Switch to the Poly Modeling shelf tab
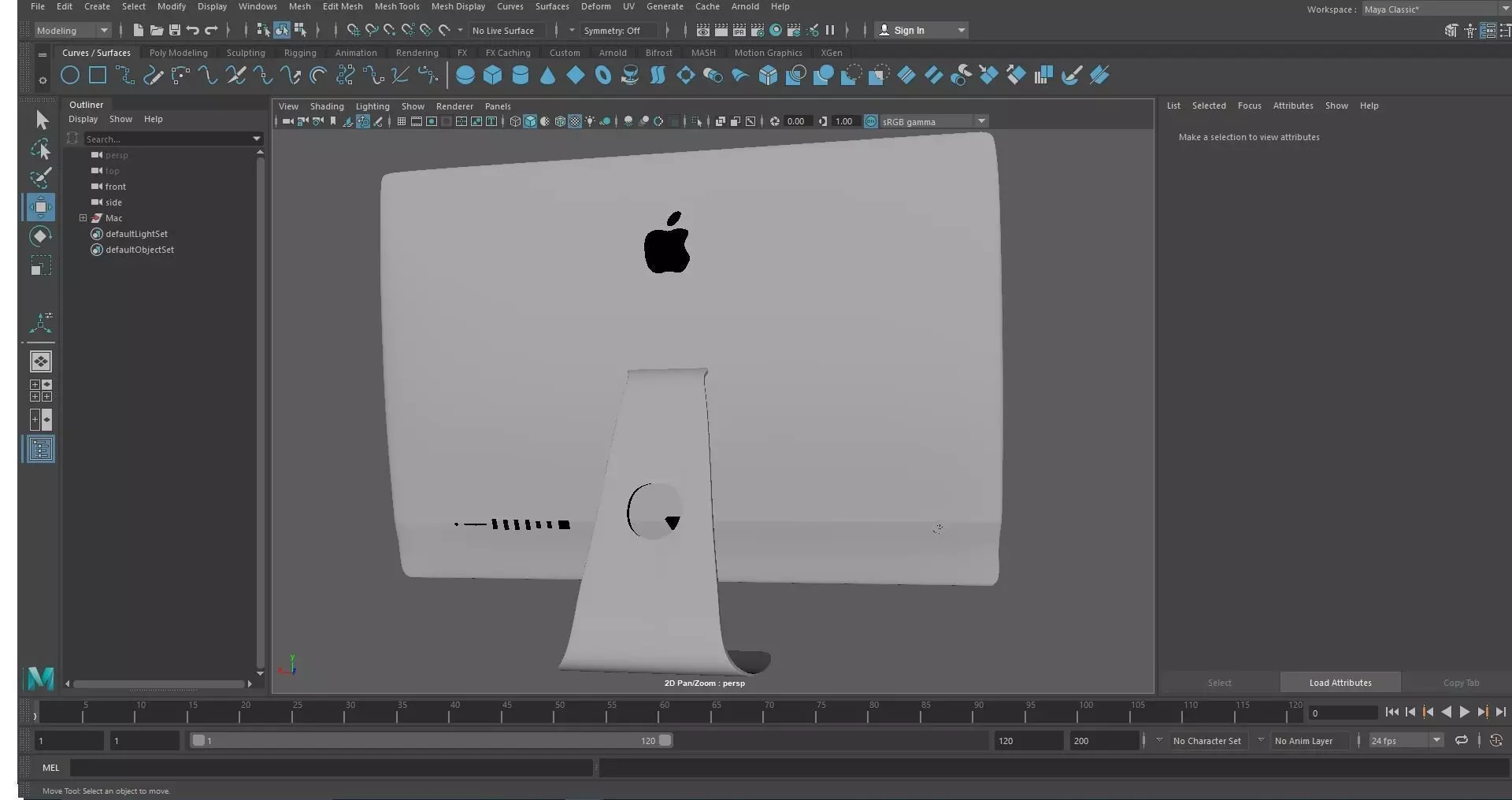The width and height of the screenshot is (1512, 800). pos(179,53)
